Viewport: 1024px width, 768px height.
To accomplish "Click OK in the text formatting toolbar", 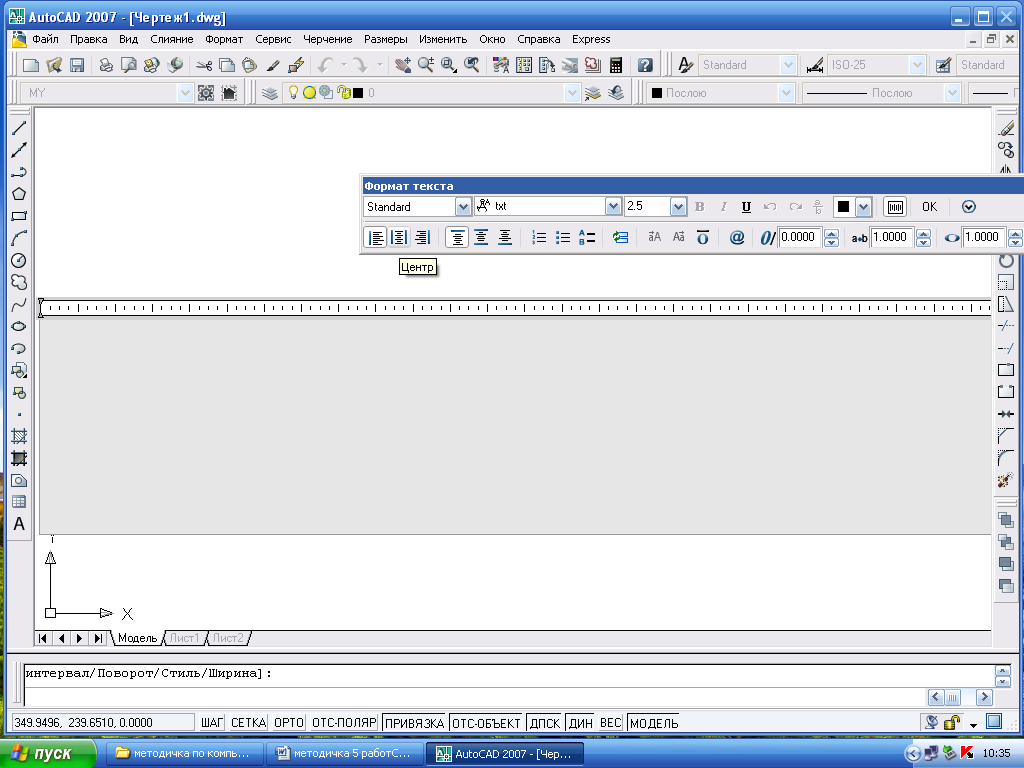I will 929,207.
